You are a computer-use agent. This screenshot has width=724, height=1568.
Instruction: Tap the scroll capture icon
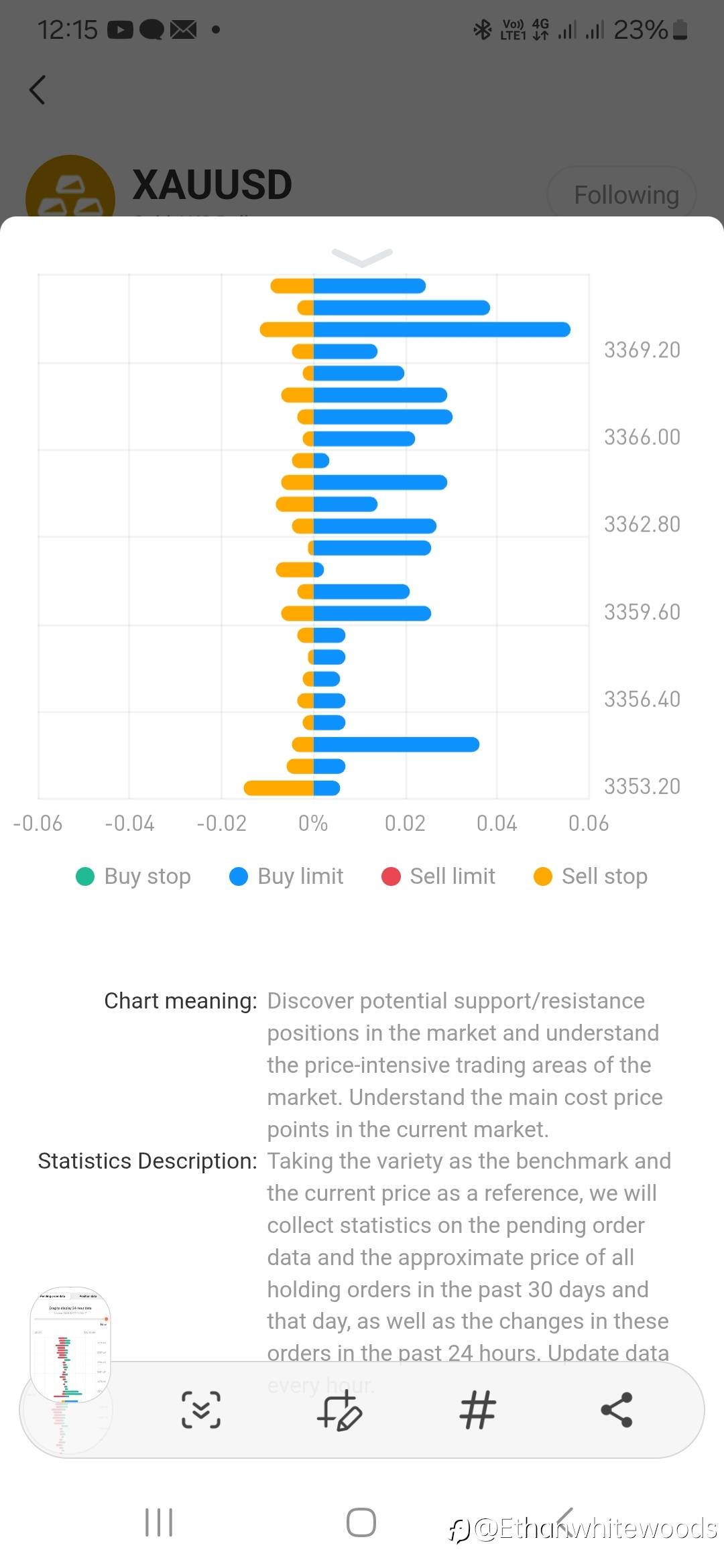(200, 1409)
